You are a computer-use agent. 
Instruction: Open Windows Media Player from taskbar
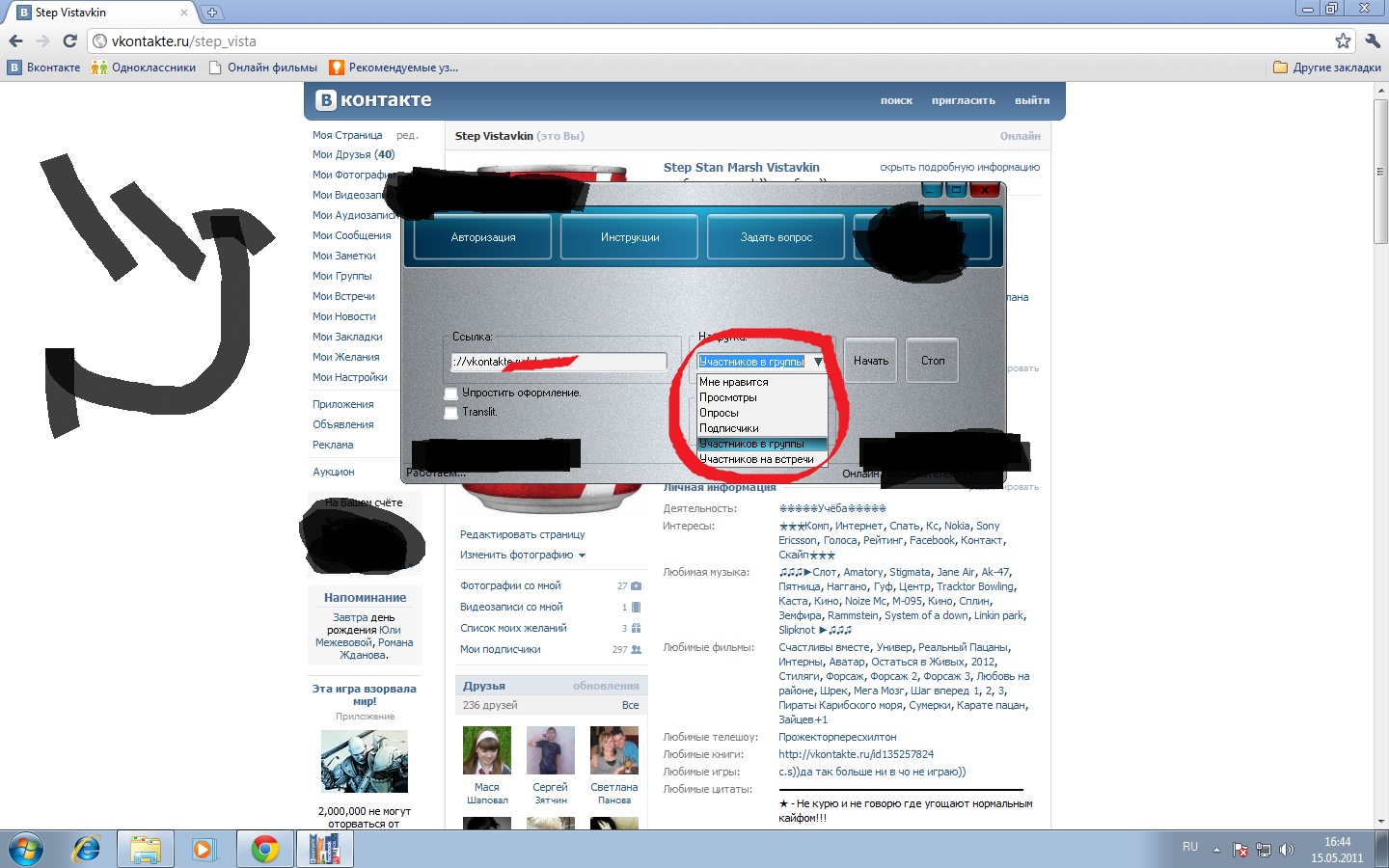203,849
